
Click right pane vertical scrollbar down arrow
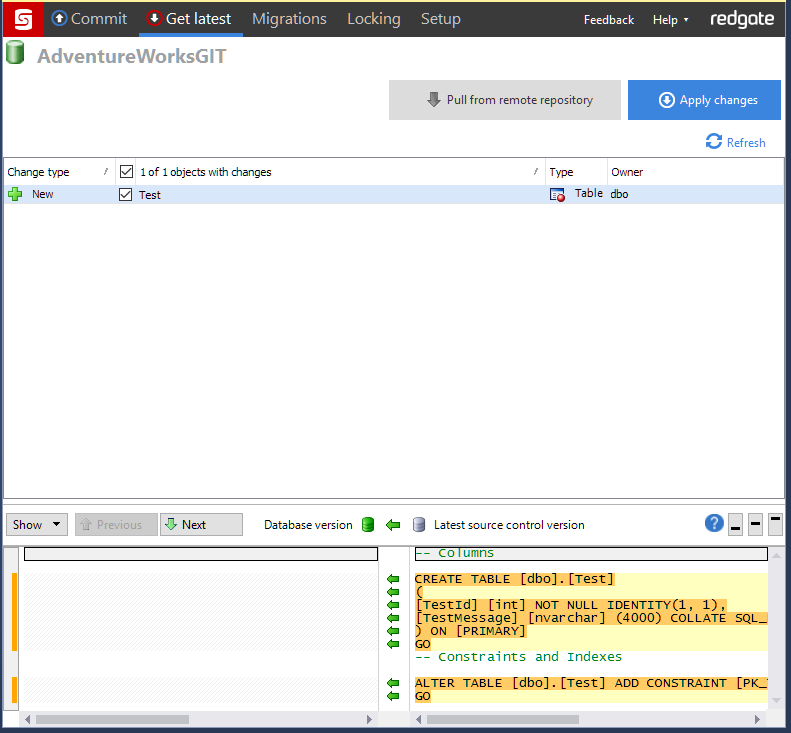click(x=776, y=700)
